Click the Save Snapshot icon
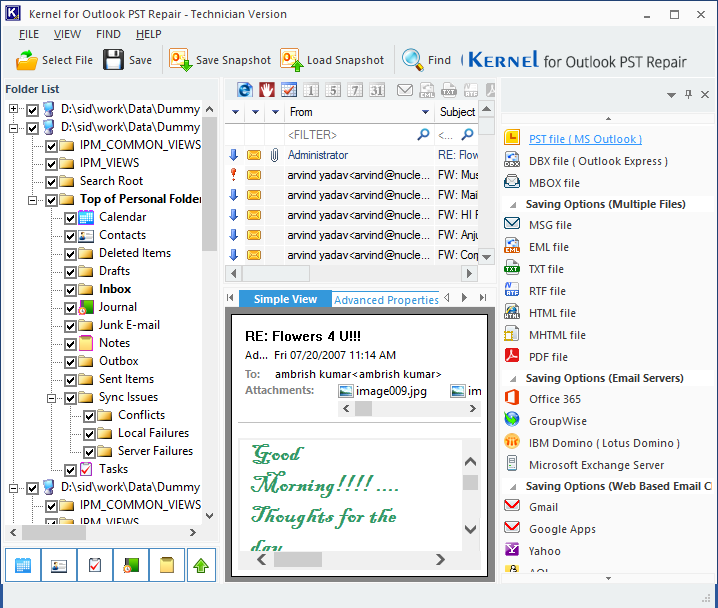 pos(180,60)
